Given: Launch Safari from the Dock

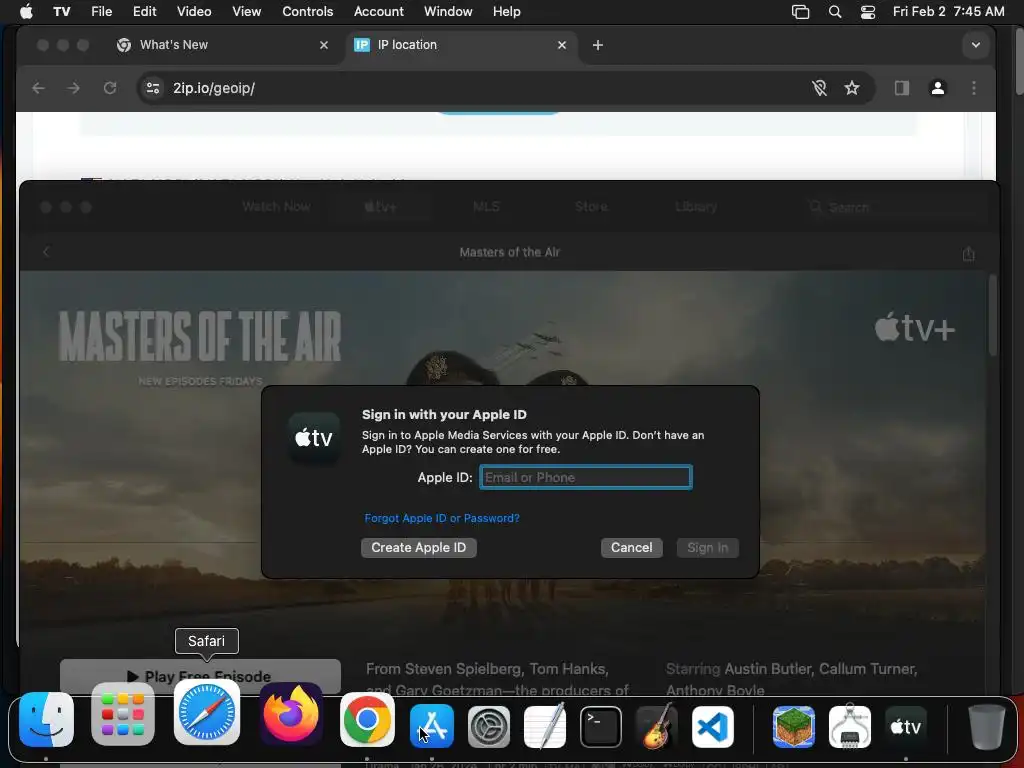Looking at the screenshot, I should (207, 712).
